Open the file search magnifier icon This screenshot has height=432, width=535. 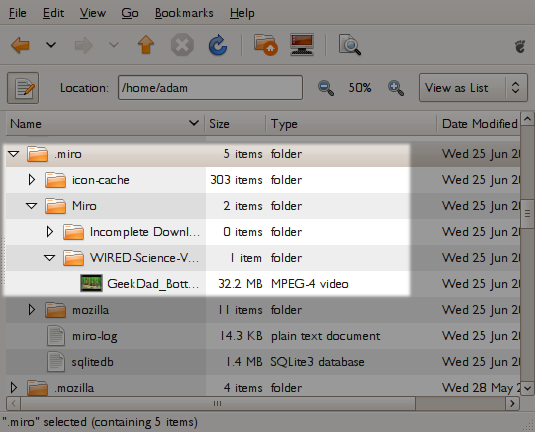(349, 45)
